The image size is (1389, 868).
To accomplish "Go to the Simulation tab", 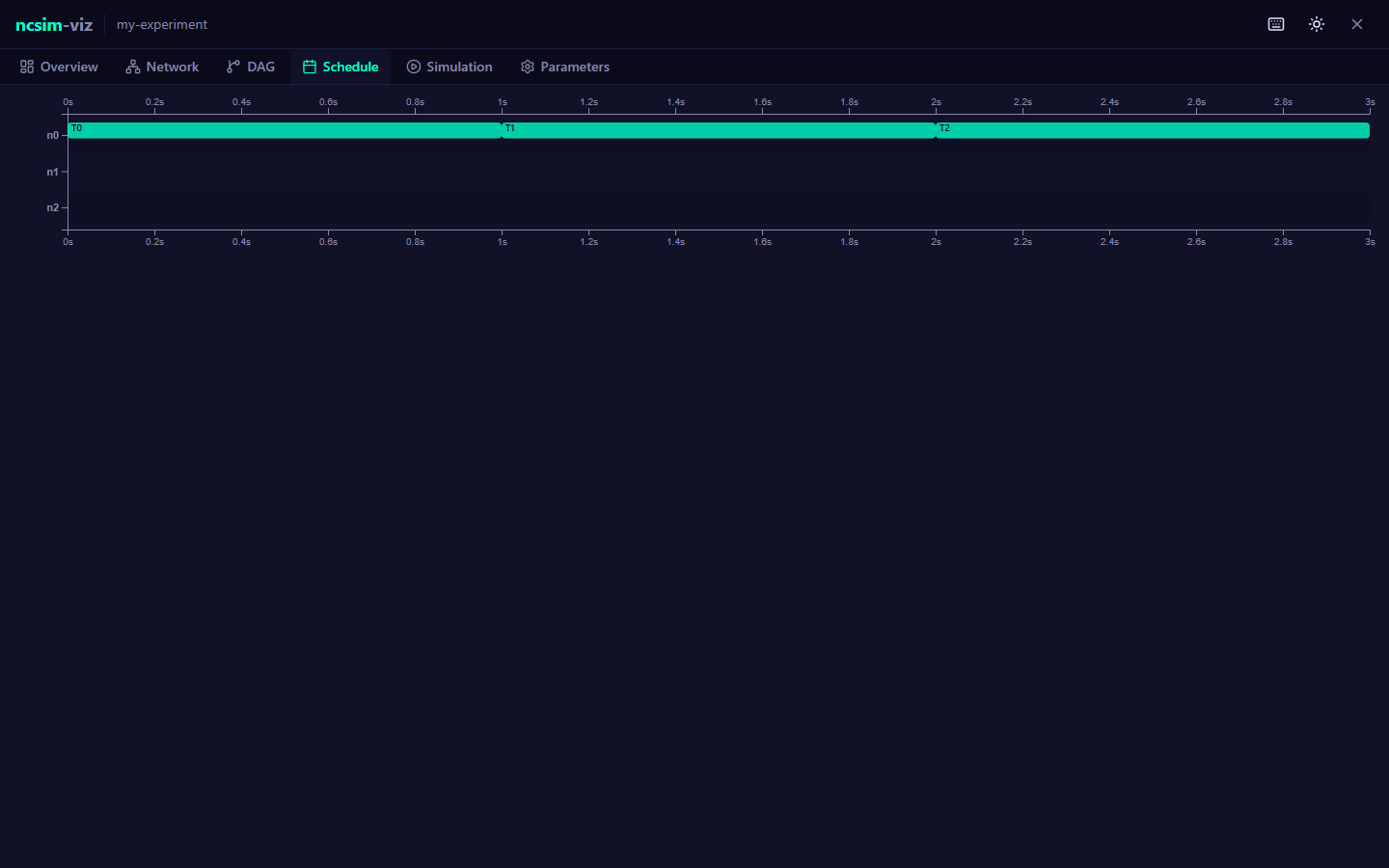I will tap(449, 67).
